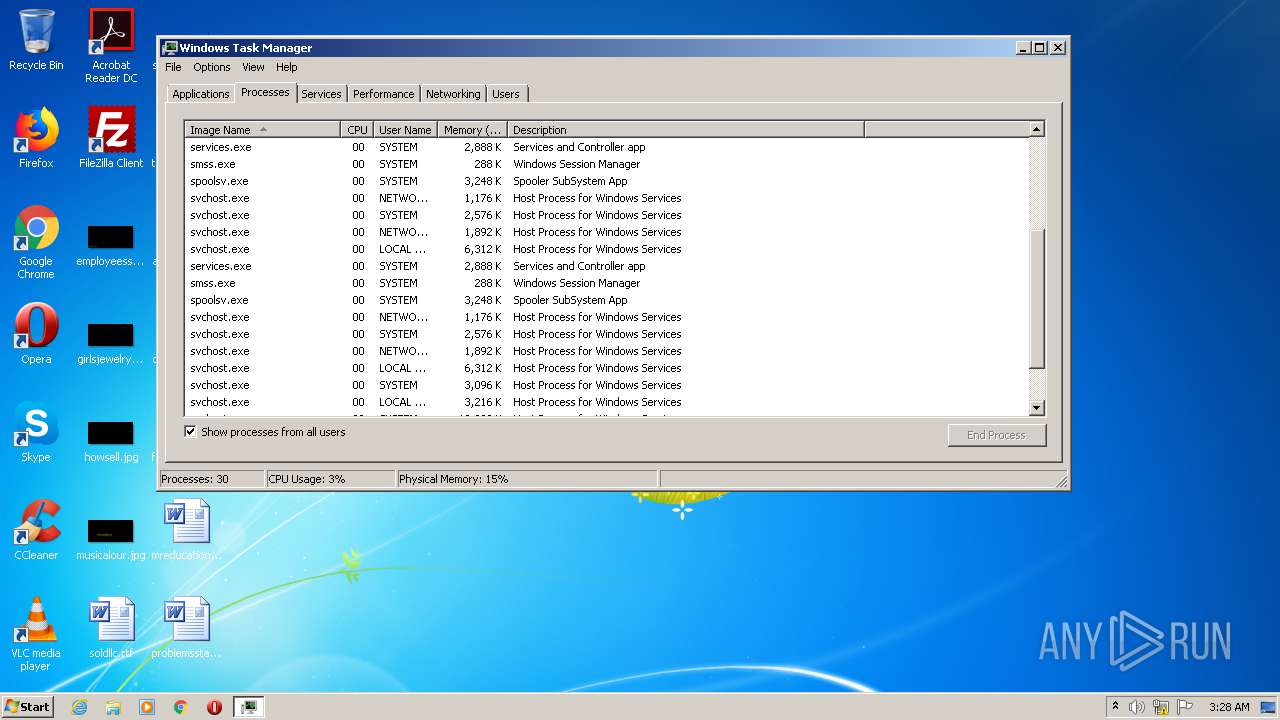The height and width of the screenshot is (720, 1280).
Task: Open the Help menu
Action: 287,67
